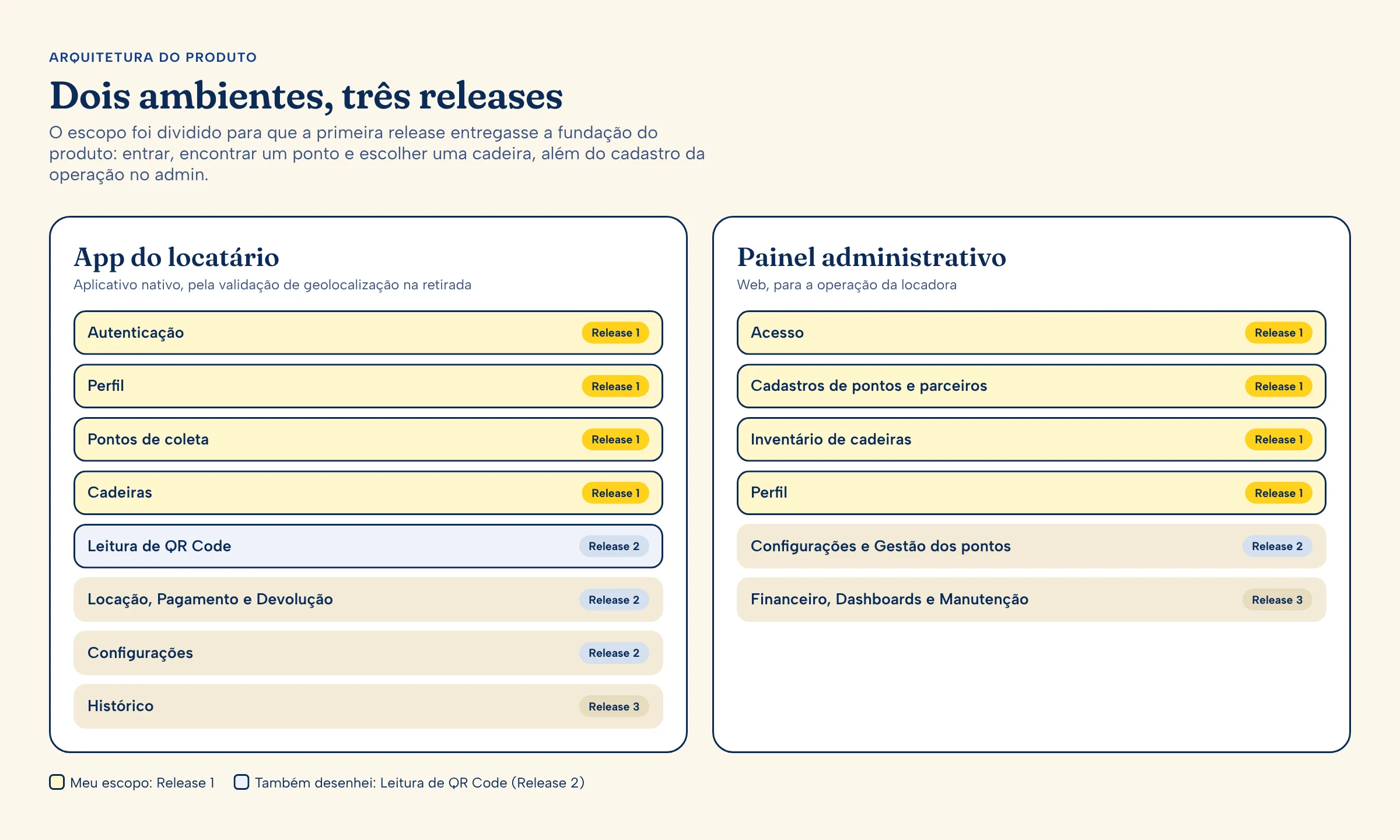1400x840 pixels.
Task: Click Release 2 badge on app Configurações row
Action: [614, 653]
